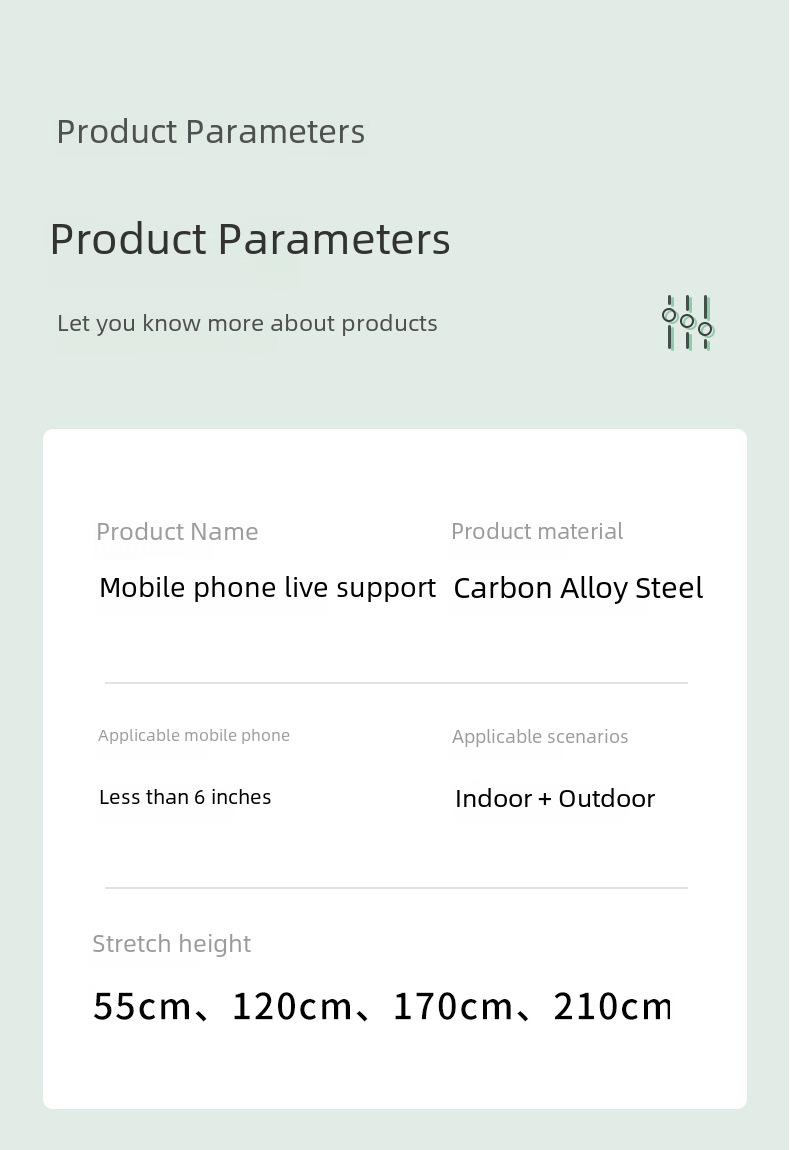Select the Carbon Alloy Steel value

tap(579, 588)
